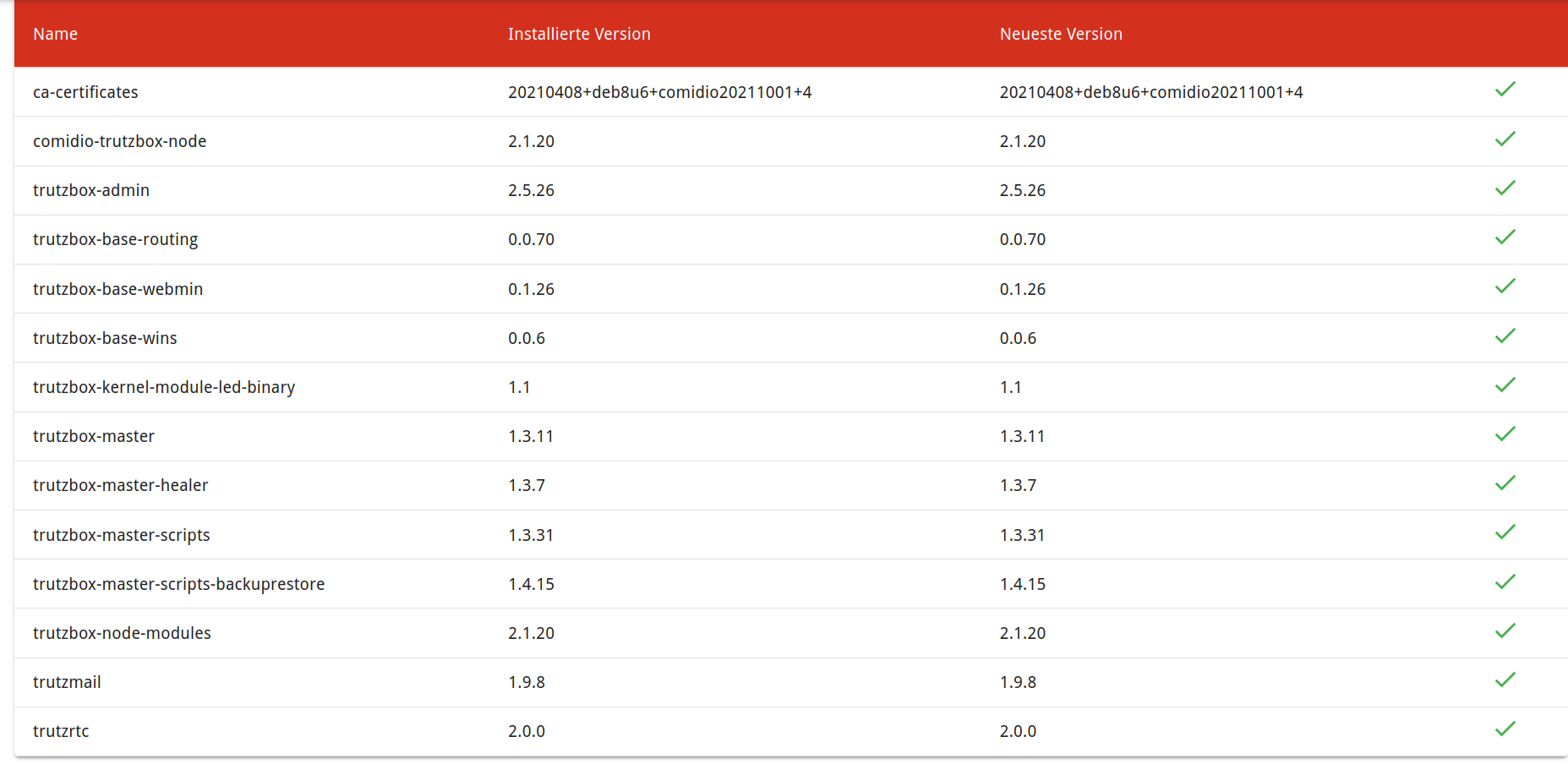Screen dimensions: 1568x764
Task: Click the green checkmark beside trutzbox-base-webmin
Action: 1505,286
